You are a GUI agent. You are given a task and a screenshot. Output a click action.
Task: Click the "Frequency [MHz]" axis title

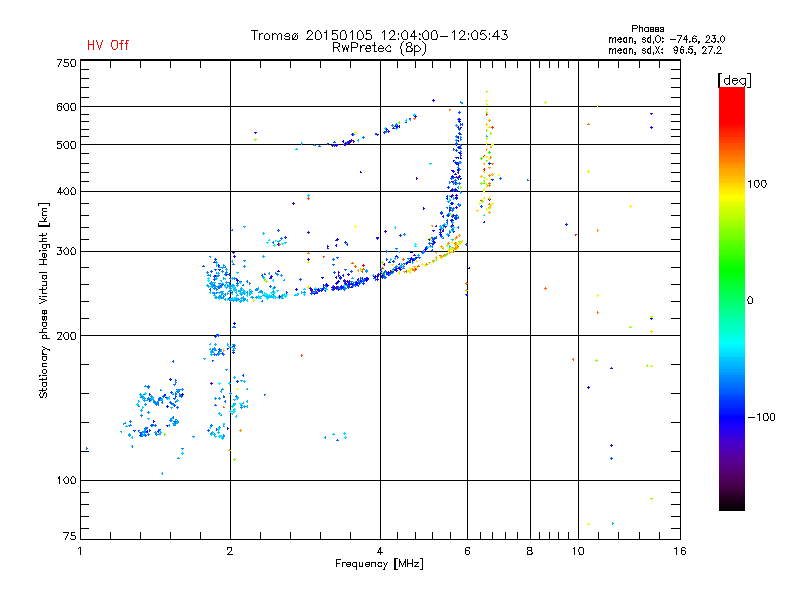click(x=379, y=564)
